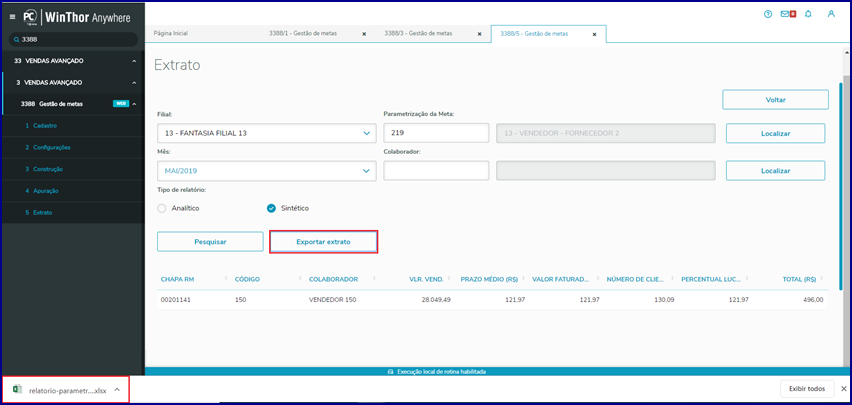Image resolution: width=852 pixels, height=405 pixels.
Task: Focus the empty Colaborador code field
Action: point(436,171)
